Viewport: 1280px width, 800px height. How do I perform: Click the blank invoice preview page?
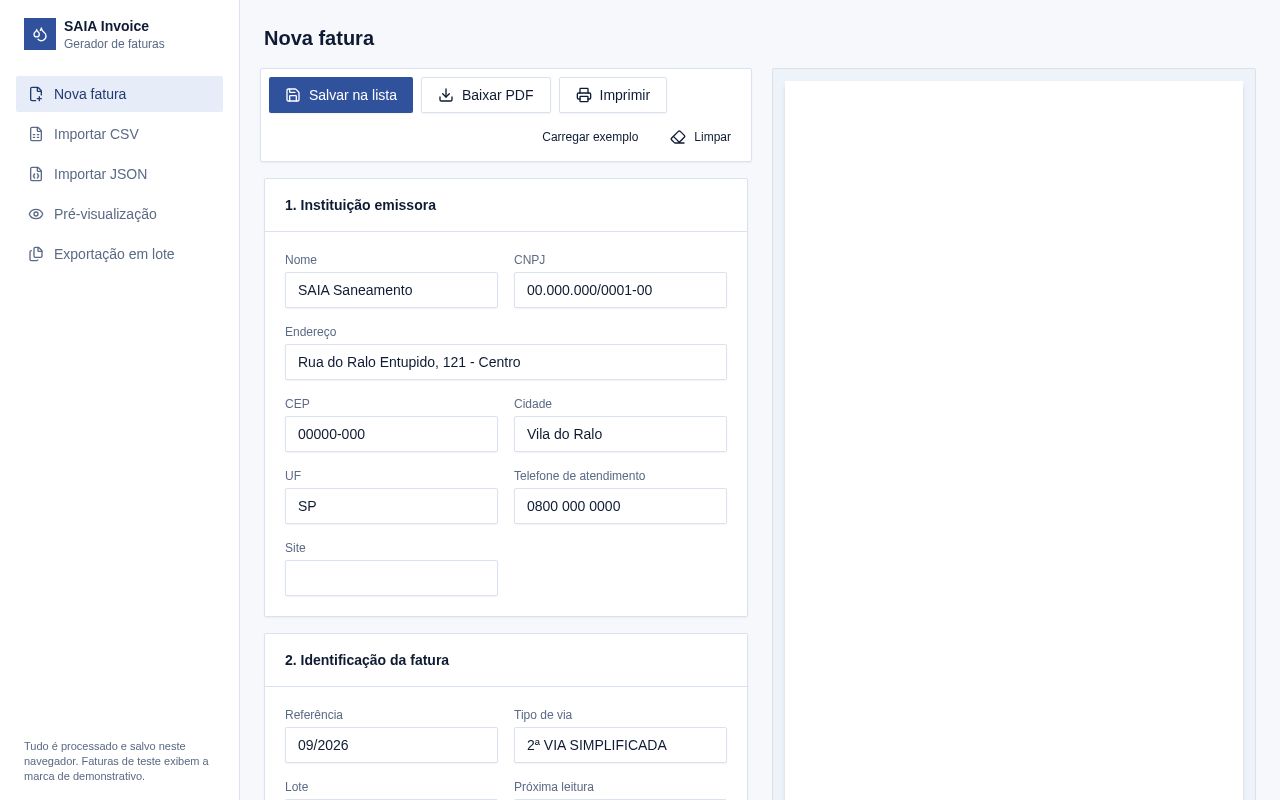point(1014,440)
